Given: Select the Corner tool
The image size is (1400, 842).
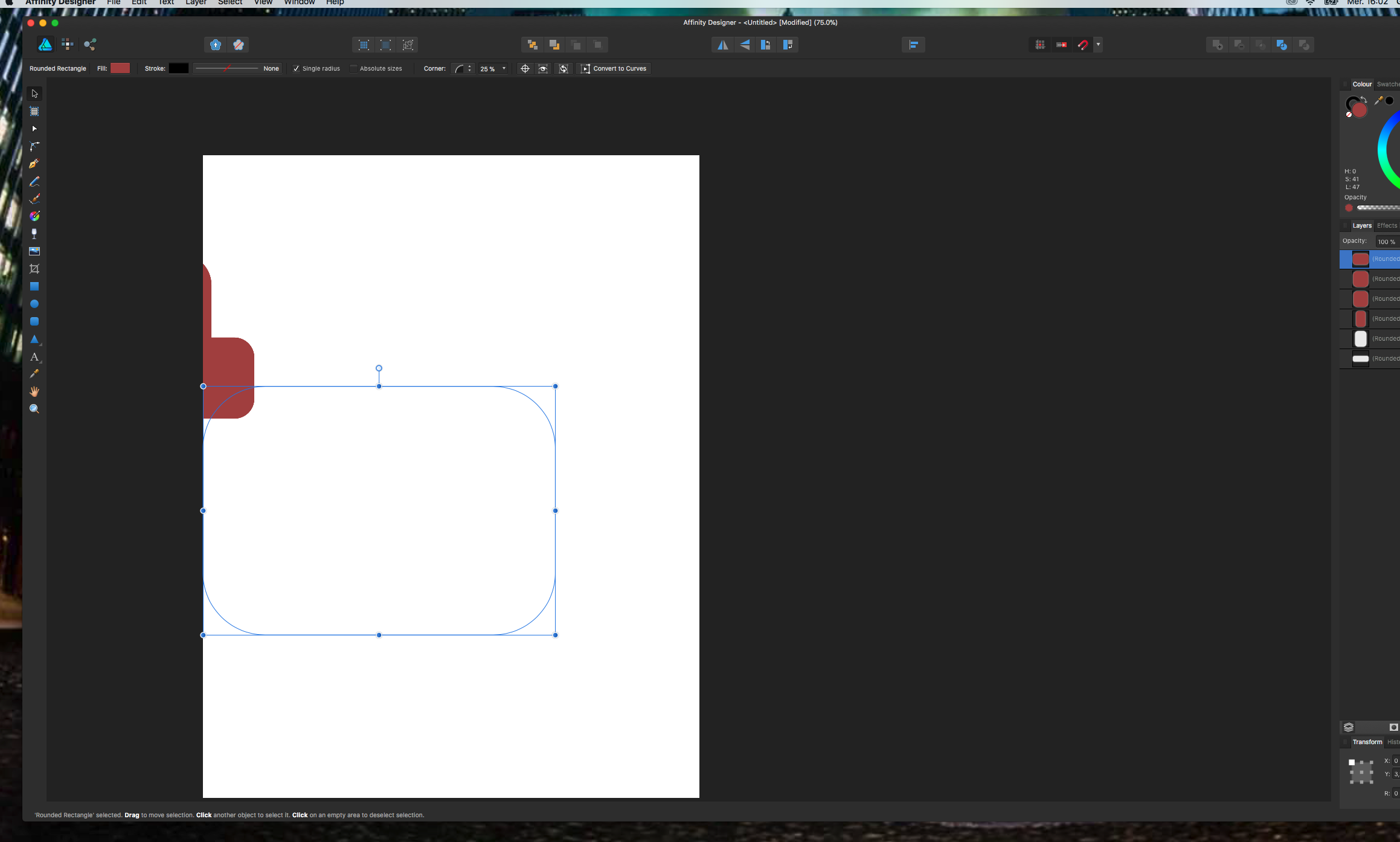Looking at the screenshot, I should click(34, 146).
